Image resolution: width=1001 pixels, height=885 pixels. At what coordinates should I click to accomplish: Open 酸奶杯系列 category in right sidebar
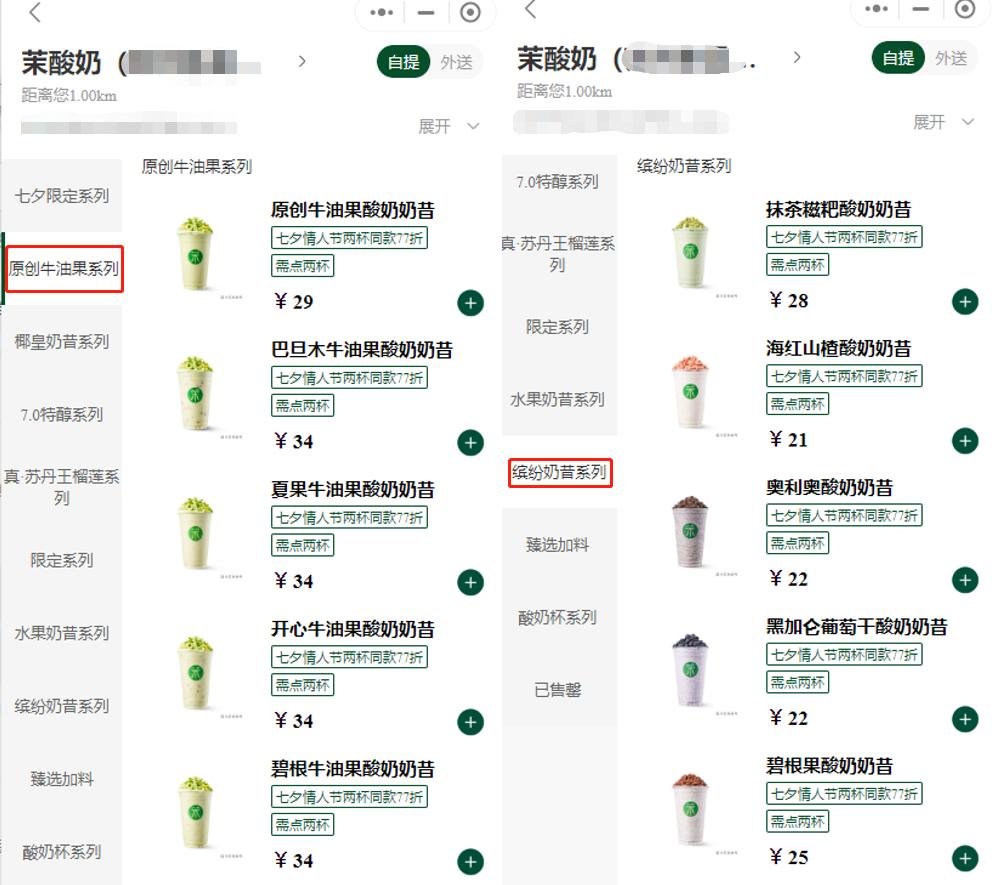tap(557, 617)
